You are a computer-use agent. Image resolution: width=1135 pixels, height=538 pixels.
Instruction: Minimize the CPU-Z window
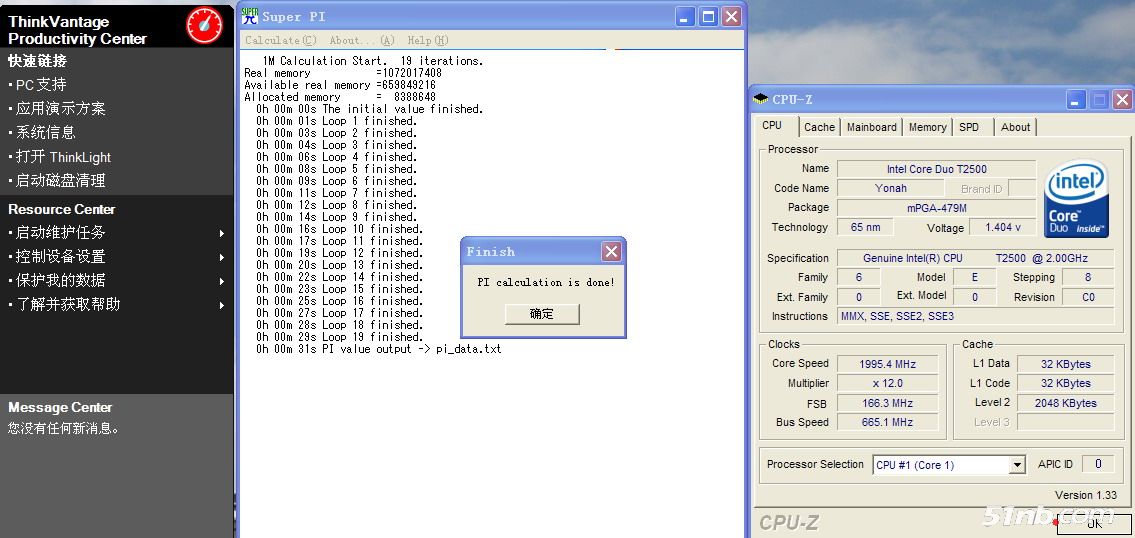(1076, 99)
